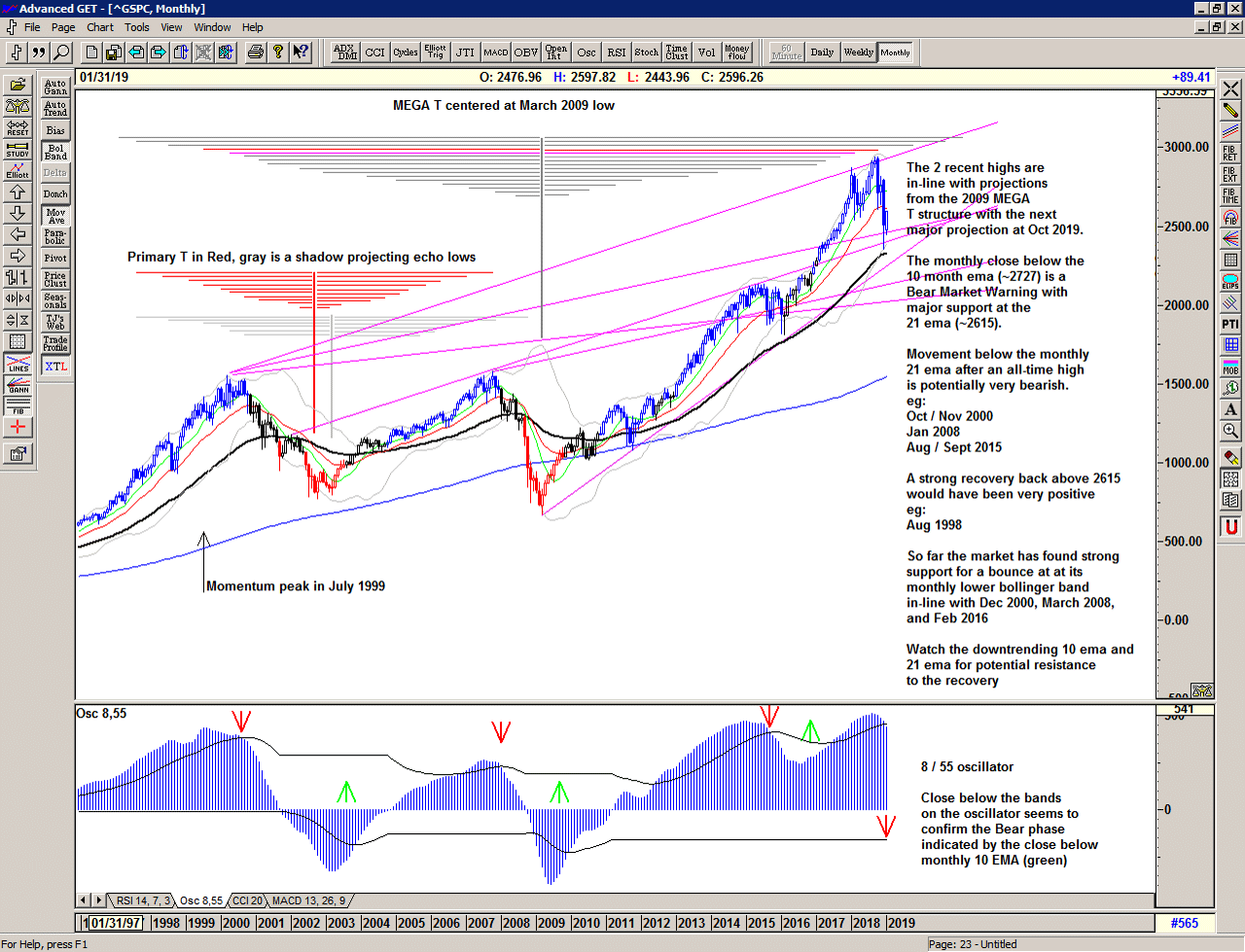The width and height of the screenshot is (1245, 952).
Task: Select the text annotation 'A' tool
Action: pyautogui.click(x=1230, y=409)
